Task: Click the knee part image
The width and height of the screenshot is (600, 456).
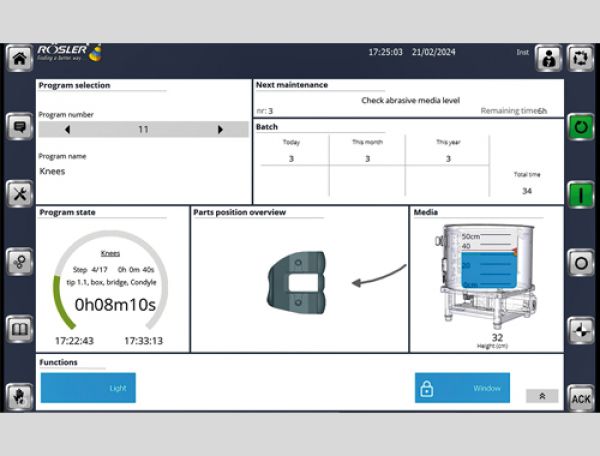Action: [x=297, y=282]
